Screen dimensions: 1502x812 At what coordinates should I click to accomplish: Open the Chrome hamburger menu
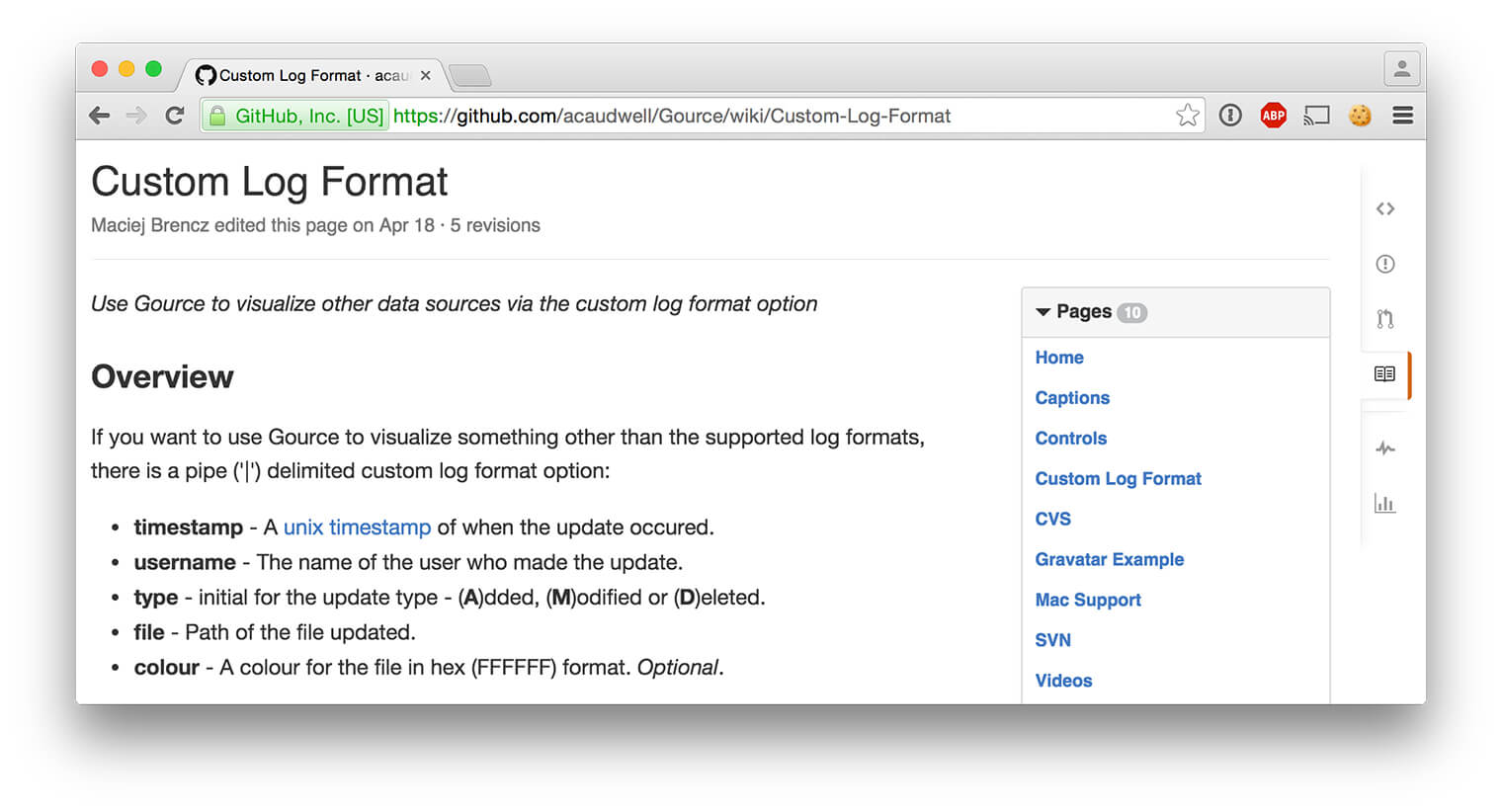1402,116
